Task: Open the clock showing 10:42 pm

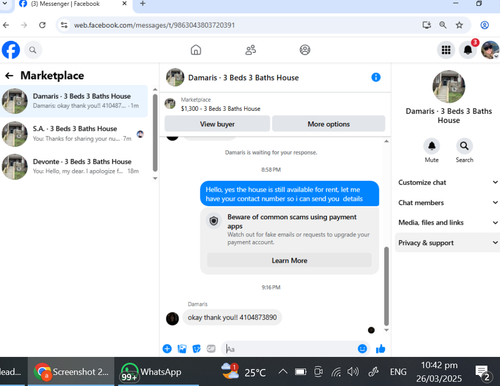Action: click(439, 371)
